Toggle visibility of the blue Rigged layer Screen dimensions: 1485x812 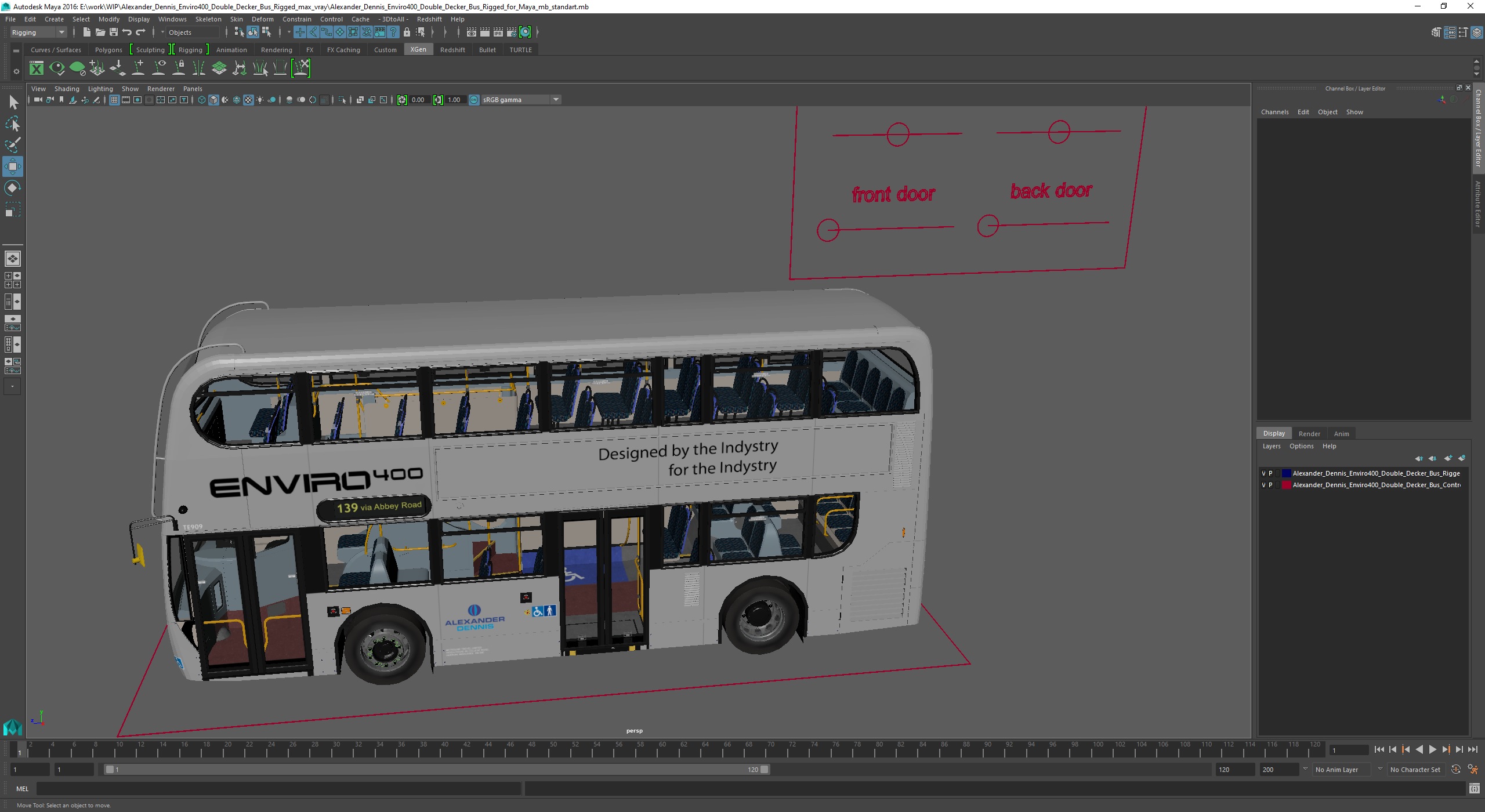1263,473
